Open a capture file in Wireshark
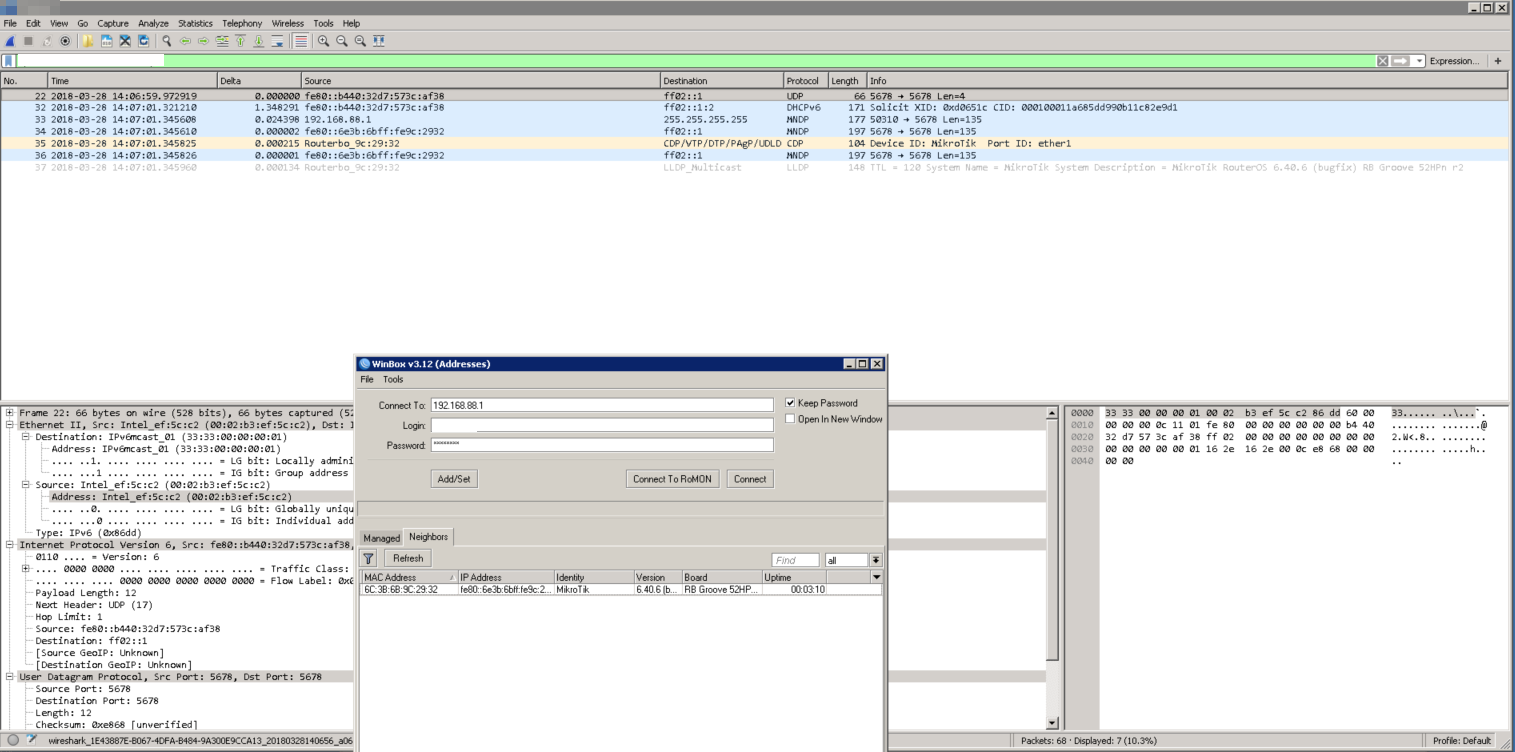This screenshot has width=1515, height=752. tap(88, 41)
